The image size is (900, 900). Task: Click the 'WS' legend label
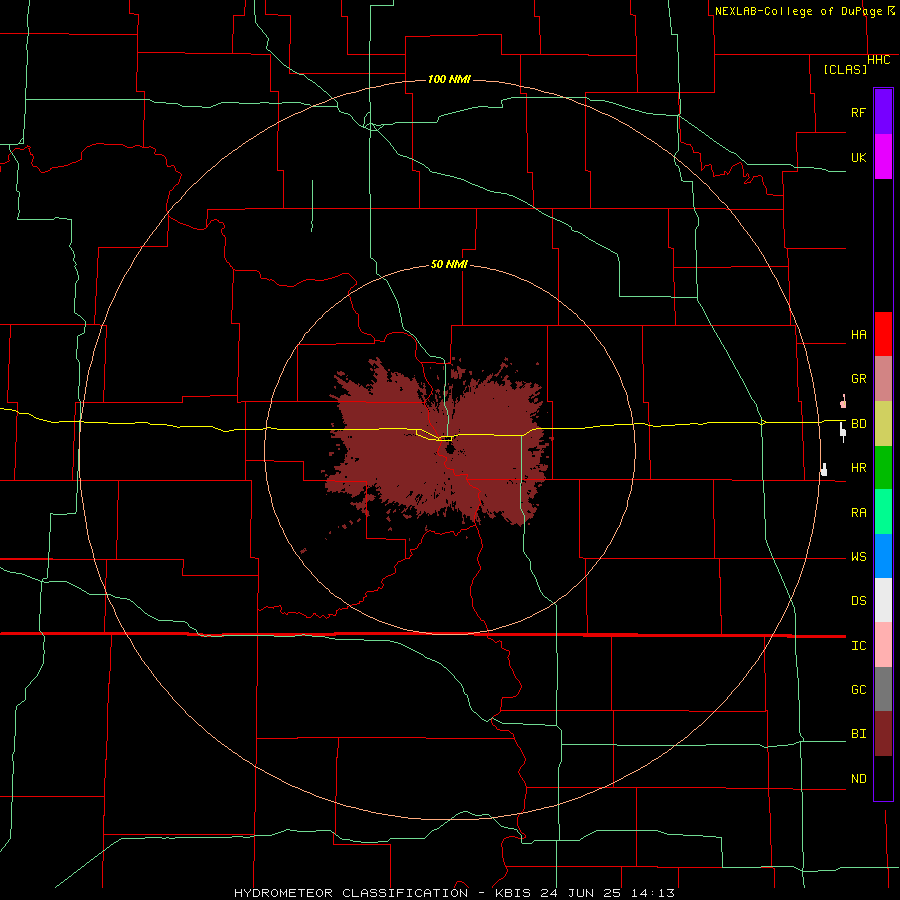(858, 557)
